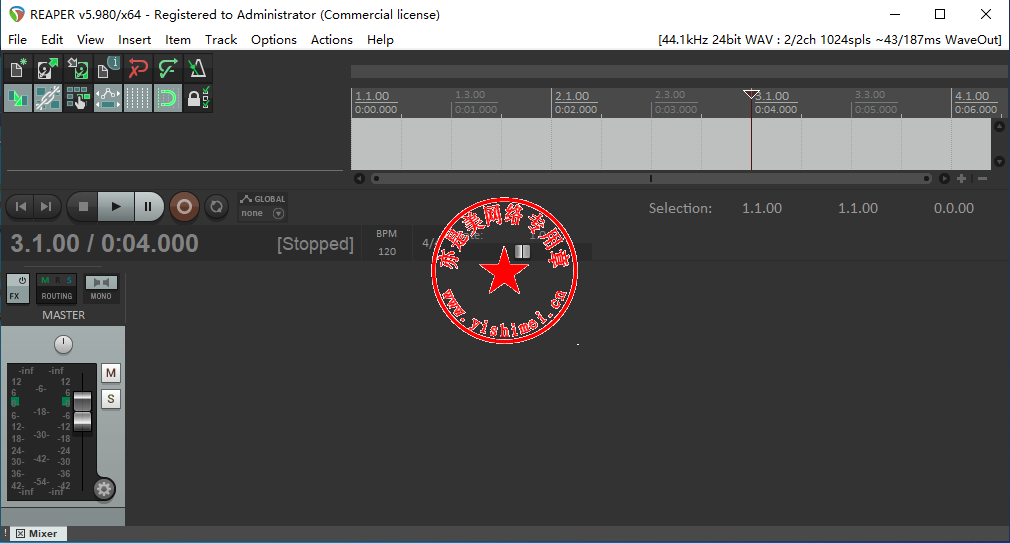Toggle move envelope points with items icon
1010x543 pixels.
pos(108,98)
